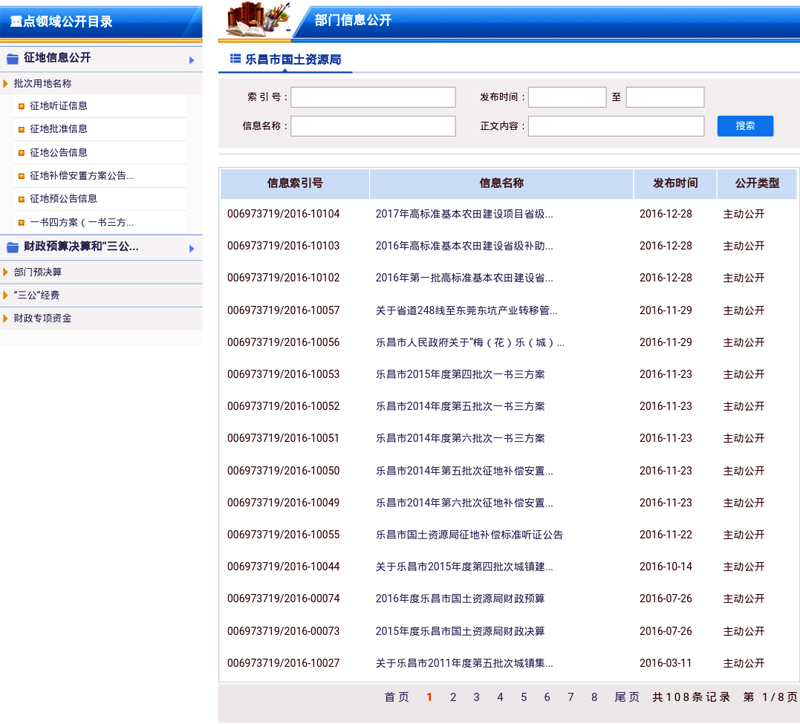This screenshot has width=800, height=724.
Task: Select the 乐昌市国土资源局 tab
Action: [292, 60]
